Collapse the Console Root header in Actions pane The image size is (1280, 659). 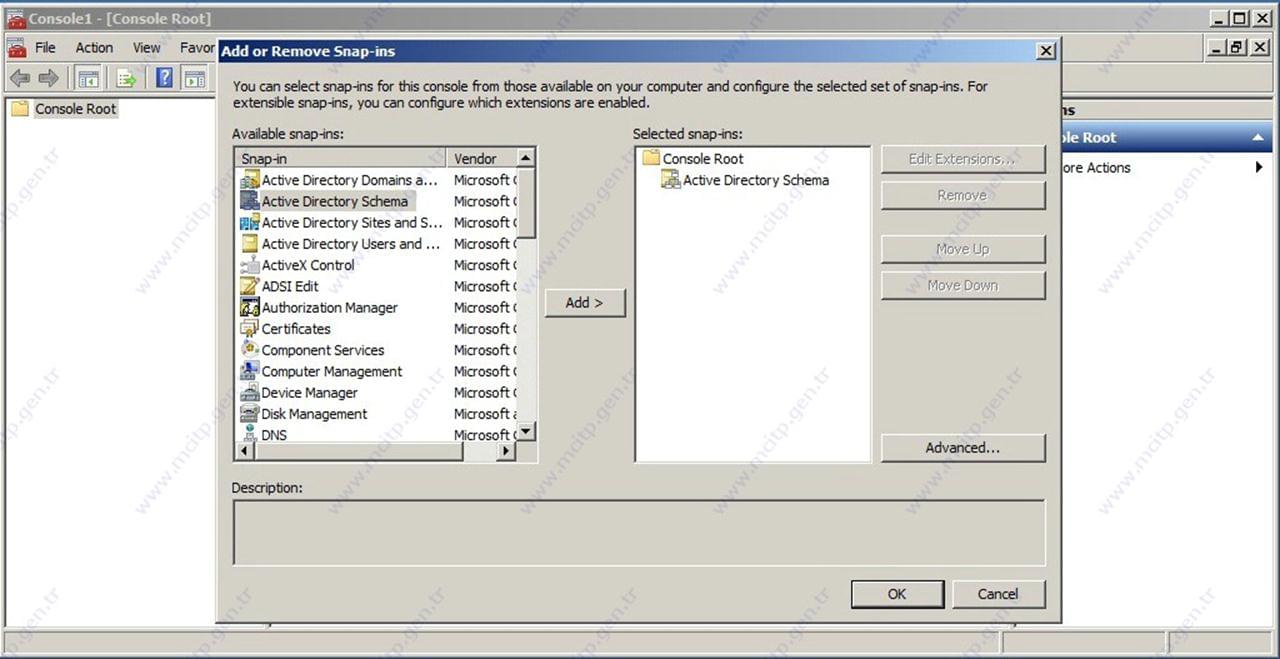coord(1258,138)
